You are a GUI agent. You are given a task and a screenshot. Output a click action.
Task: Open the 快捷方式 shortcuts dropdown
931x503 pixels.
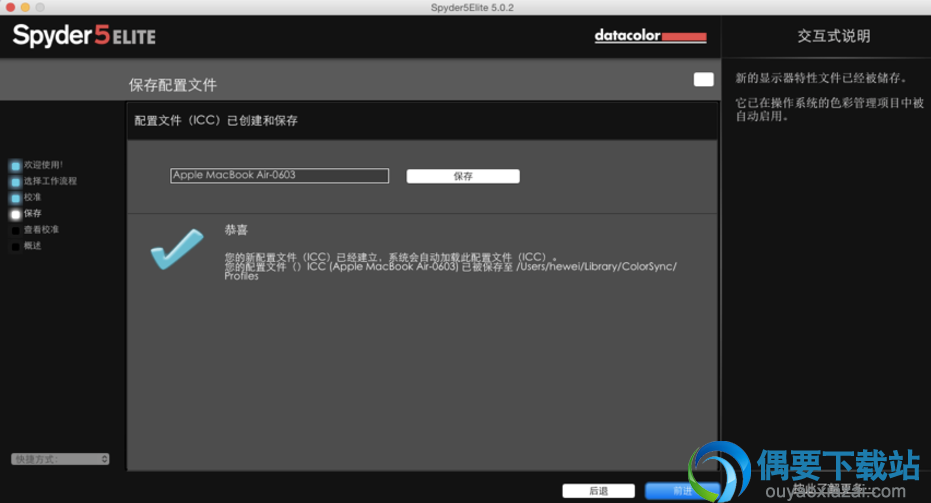coord(60,459)
